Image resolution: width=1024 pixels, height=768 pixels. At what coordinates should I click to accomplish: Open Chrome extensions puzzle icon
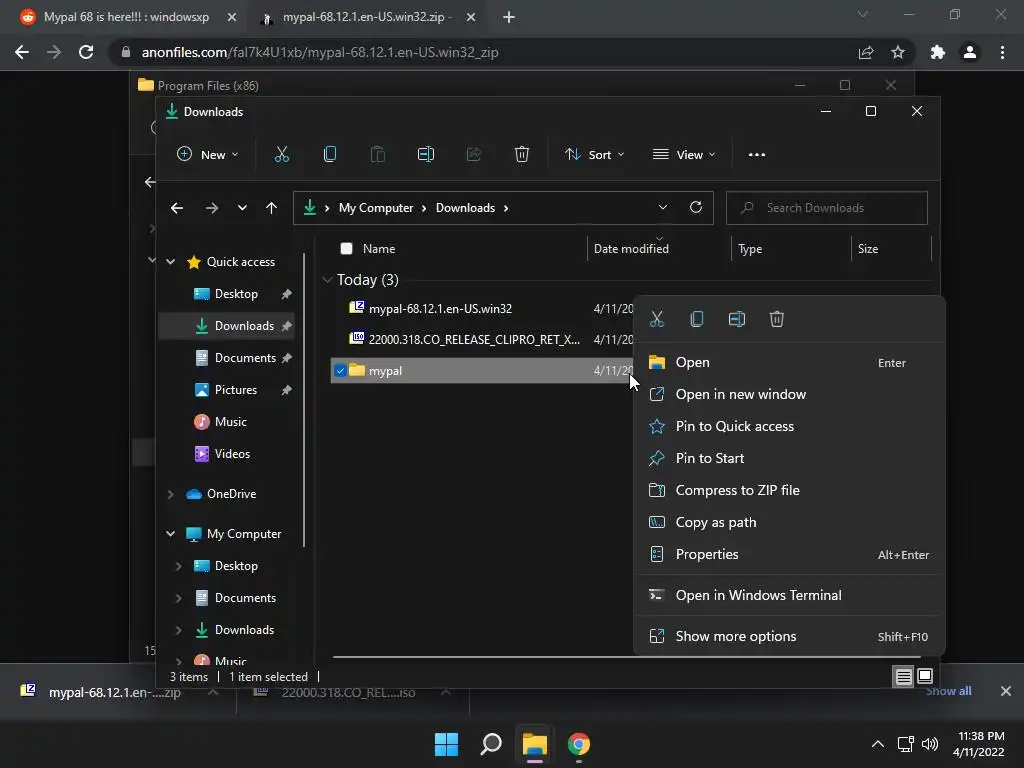point(938,52)
